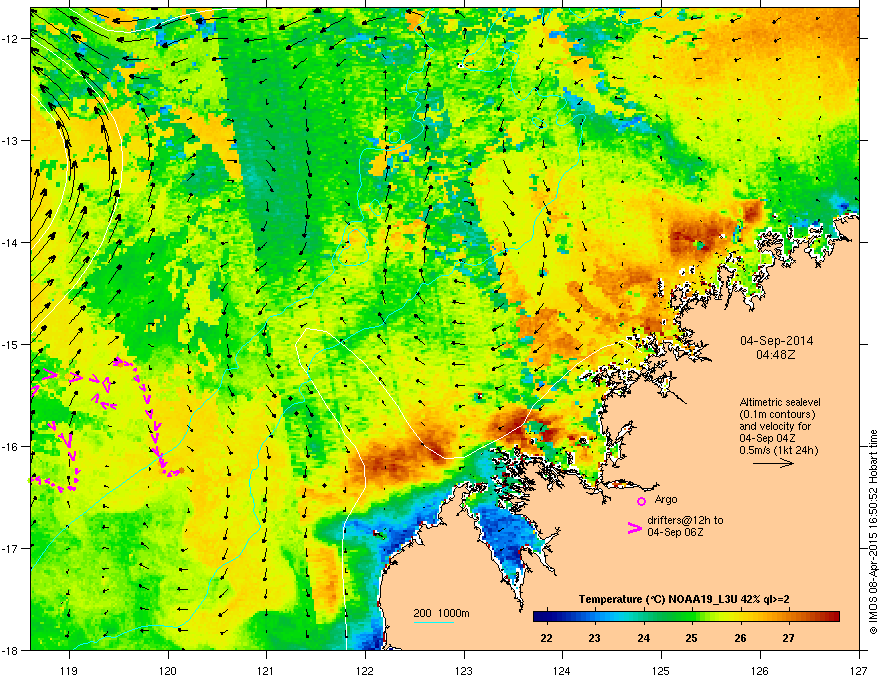Click latitude axis label -18
Viewport: 880px width, 680px height.
click(12, 650)
